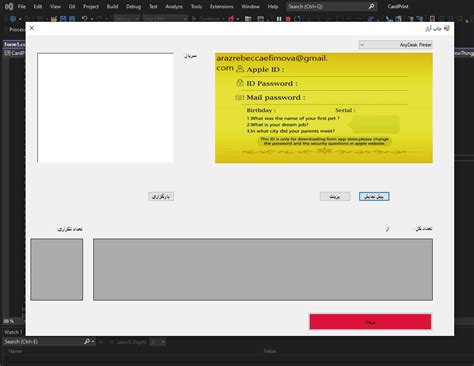Open the Extensions menu
Image resolution: width=474 pixels, height=366 pixels.
click(x=221, y=6)
